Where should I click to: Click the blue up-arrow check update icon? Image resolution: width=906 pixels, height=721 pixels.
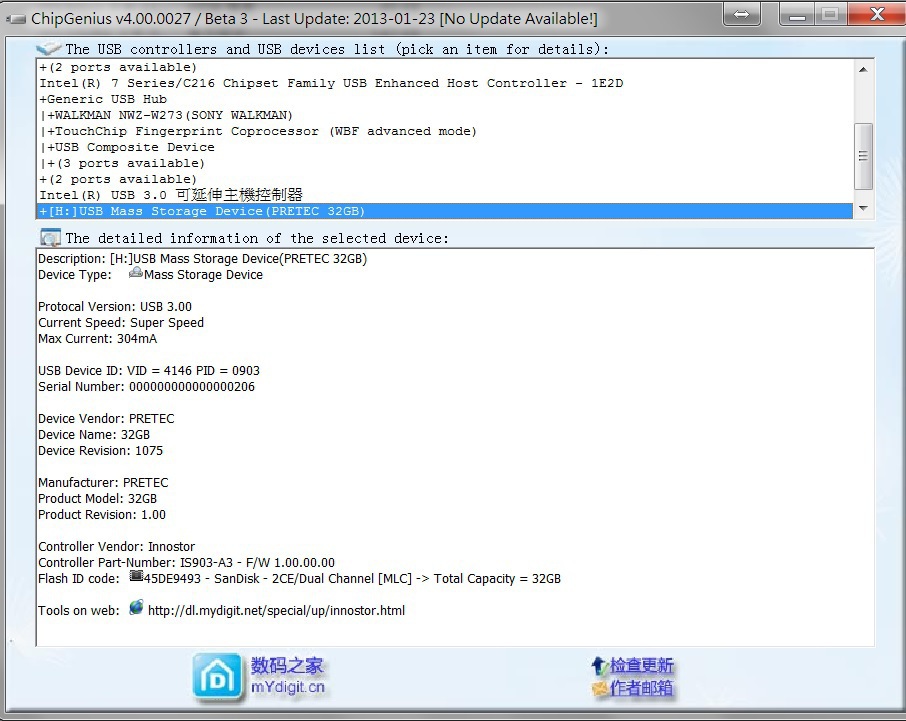click(599, 666)
